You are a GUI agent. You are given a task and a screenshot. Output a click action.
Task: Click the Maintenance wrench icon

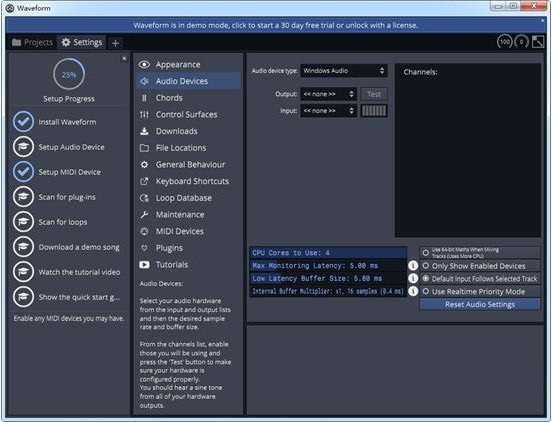click(x=144, y=215)
